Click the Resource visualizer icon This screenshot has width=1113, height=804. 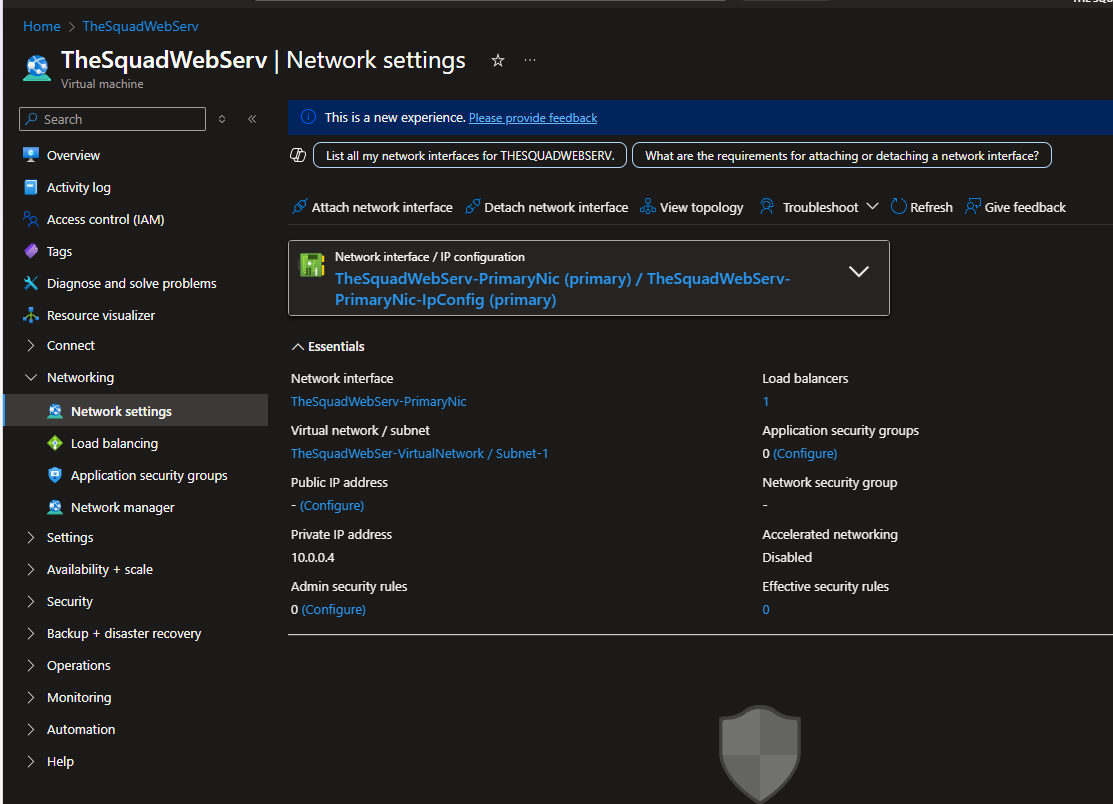pyautogui.click(x=31, y=315)
